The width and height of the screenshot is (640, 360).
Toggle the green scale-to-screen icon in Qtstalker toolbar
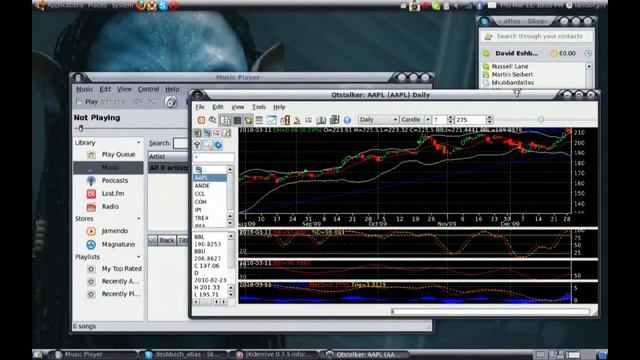tap(248, 120)
